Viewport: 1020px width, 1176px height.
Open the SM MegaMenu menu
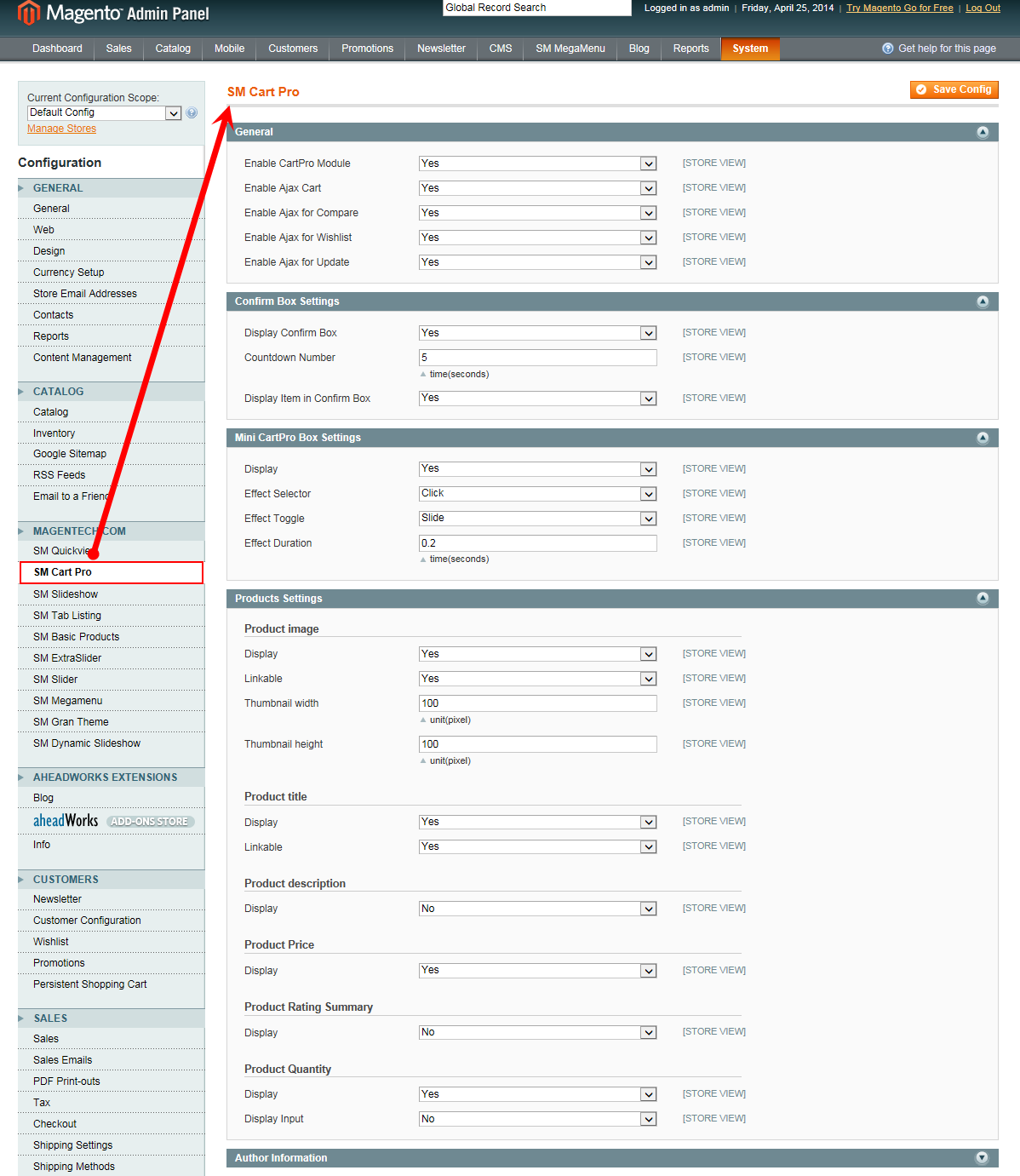tap(570, 49)
